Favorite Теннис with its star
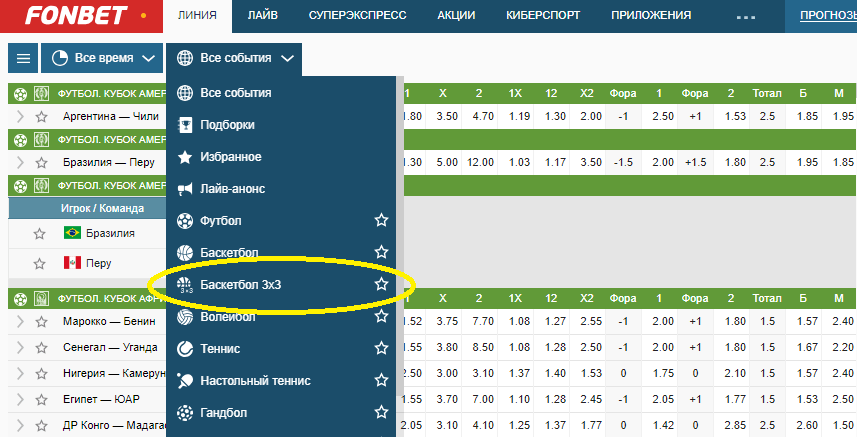 point(381,348)
